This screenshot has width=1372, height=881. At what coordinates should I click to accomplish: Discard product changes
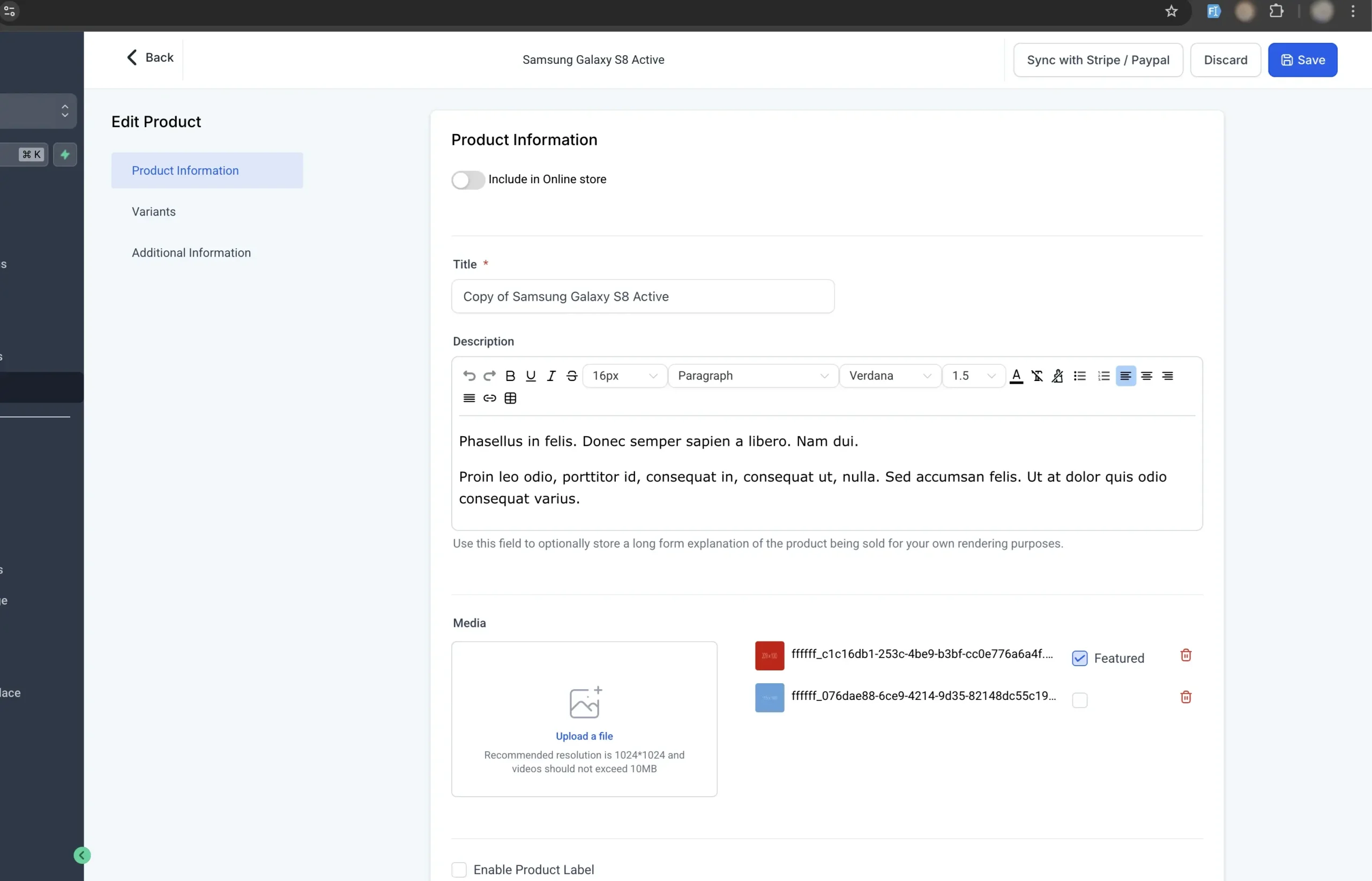click(x=1225, y=60)
